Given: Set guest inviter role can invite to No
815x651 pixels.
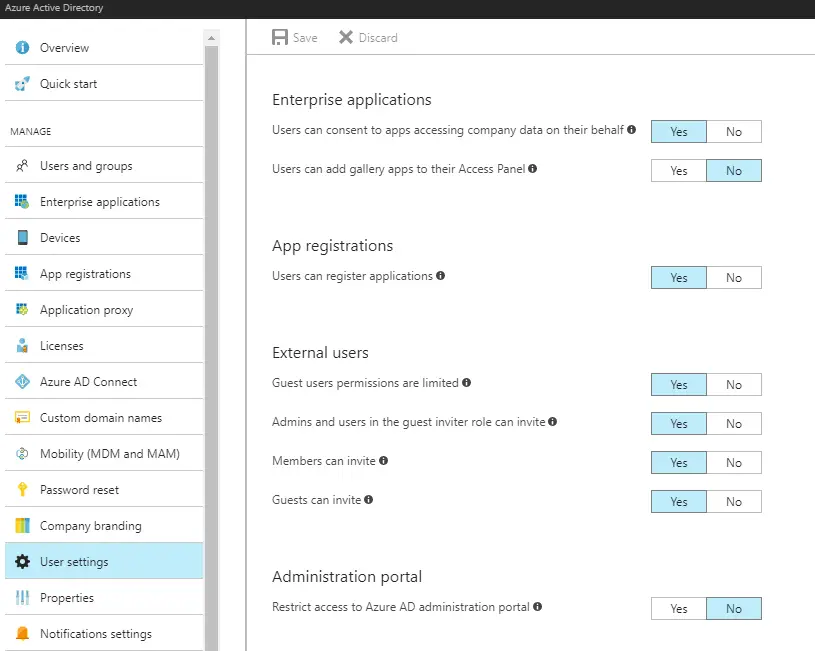Looking at the screenshot, I should [x=734, y=424].
